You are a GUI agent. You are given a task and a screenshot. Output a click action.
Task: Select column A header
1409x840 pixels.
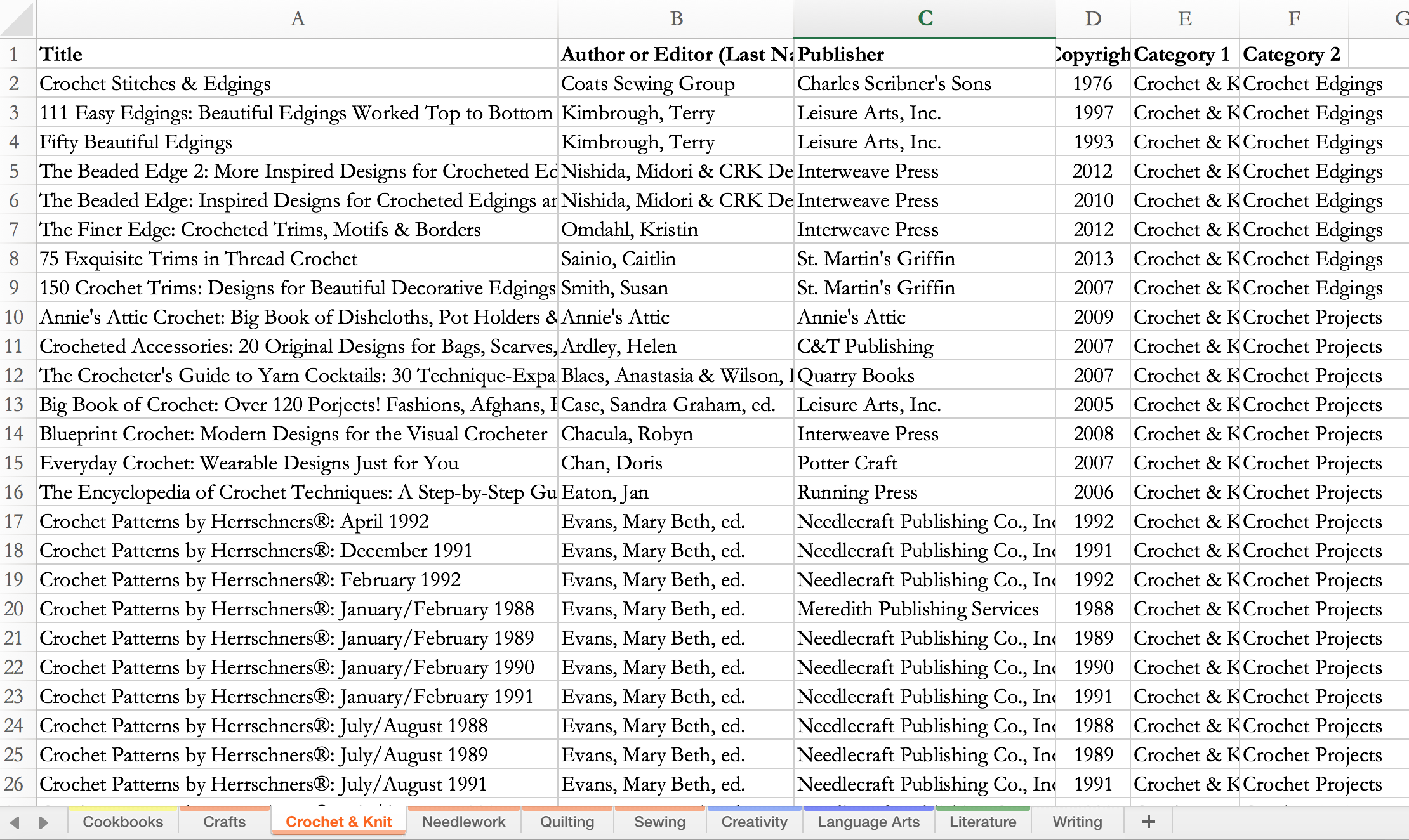(x=297, y=19)
